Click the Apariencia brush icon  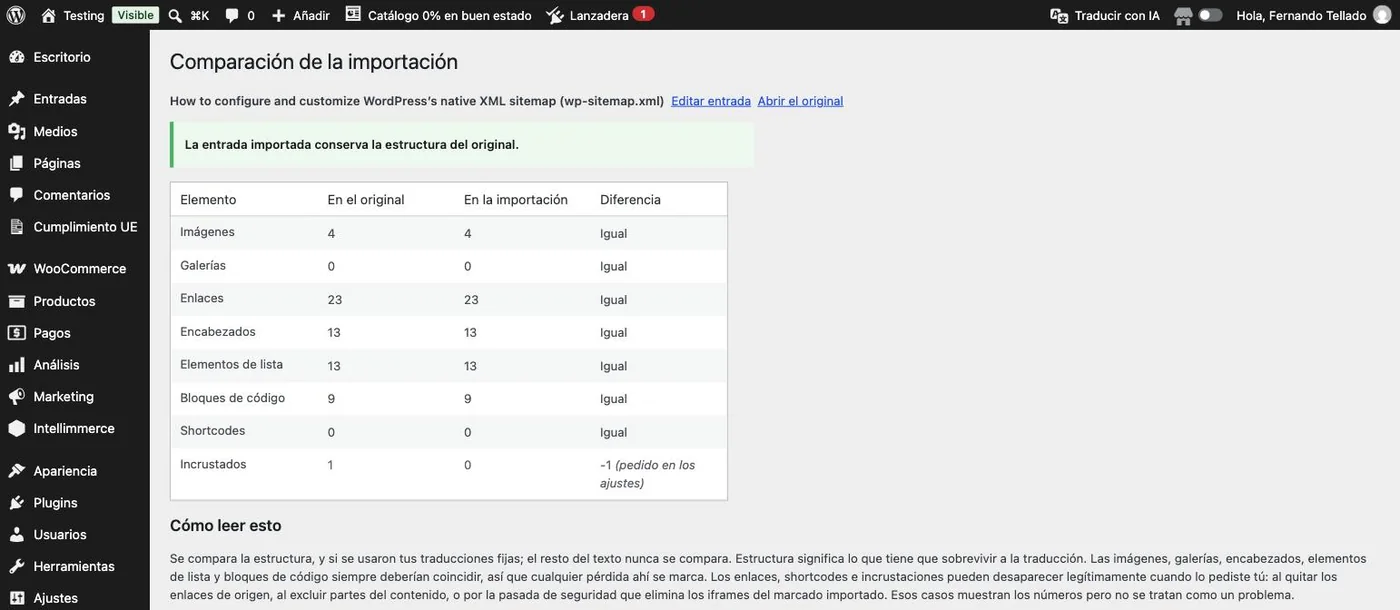tap(16, 471)
